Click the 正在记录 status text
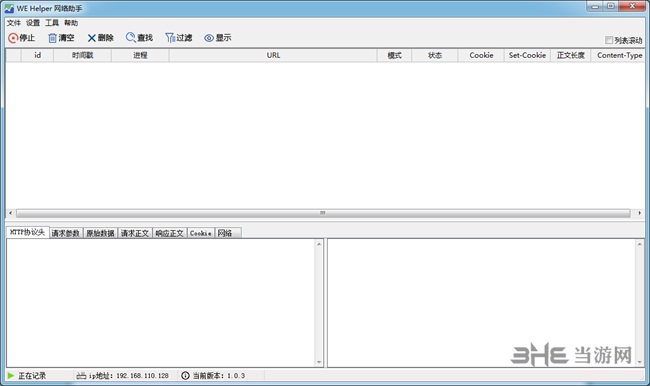The height and width of the screenshot is (386, 650). [x=32, y=376]
